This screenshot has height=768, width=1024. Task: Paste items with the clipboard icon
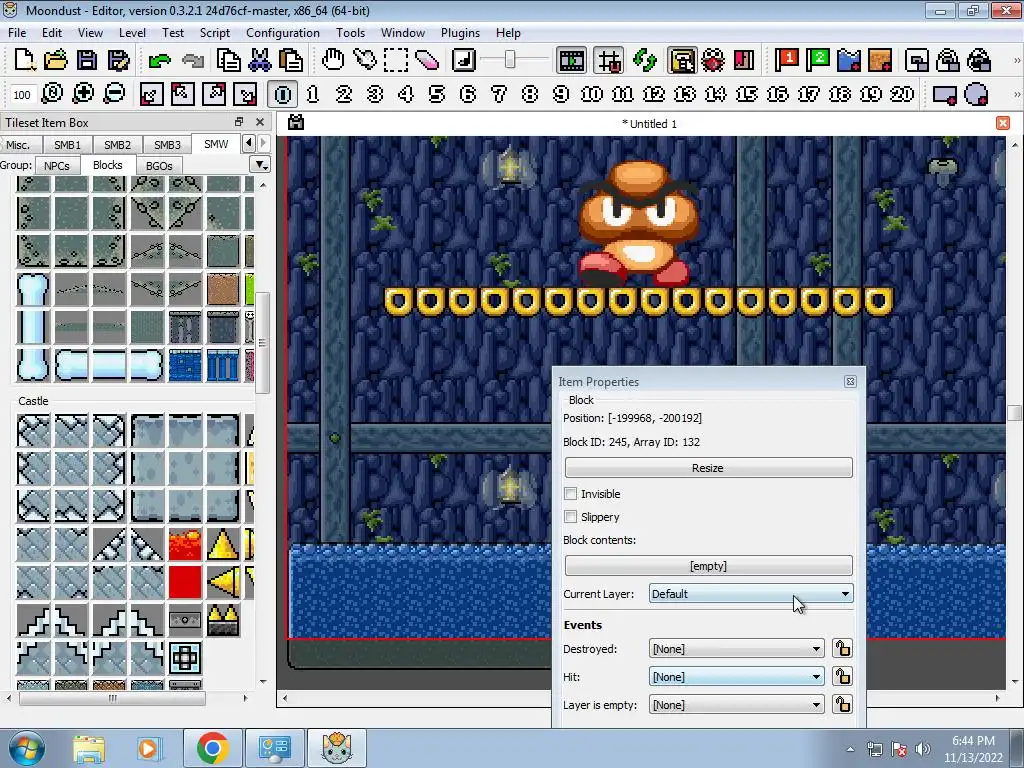[291, 60]
